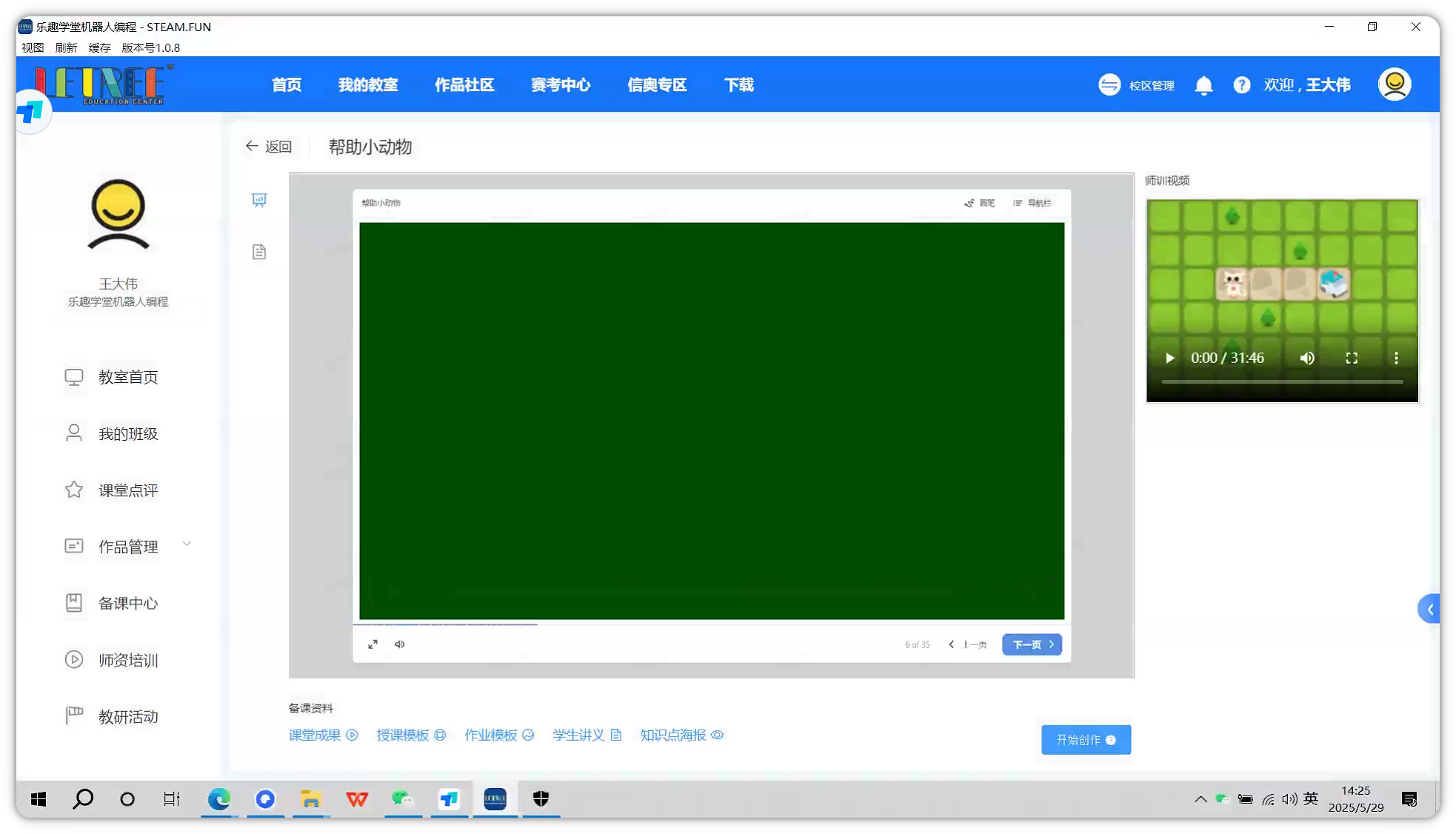Select the document view icon
This screenshot has width=1456, height=834.
point(259,252)
